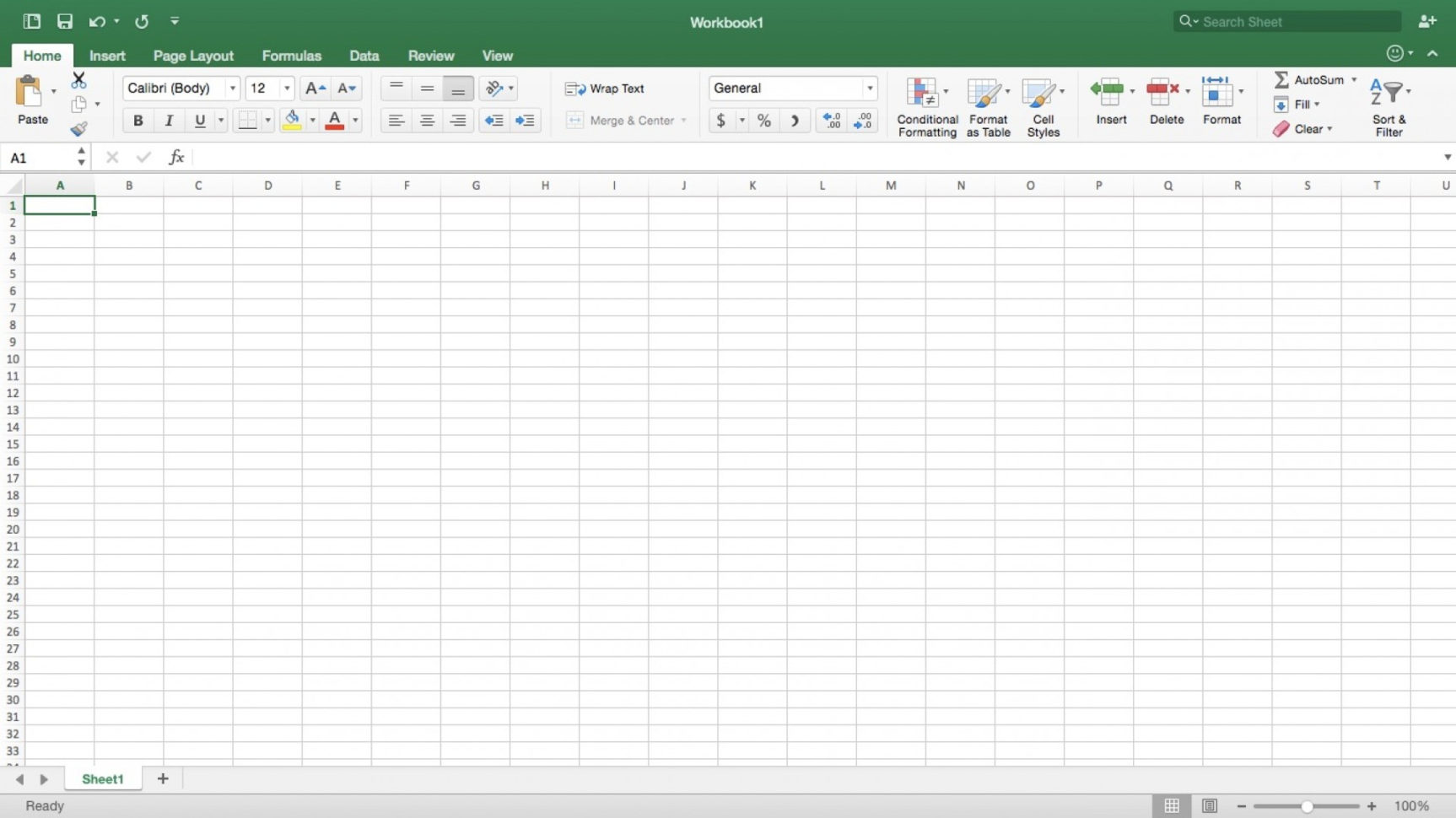Screen dimensions: 1456x818
Task: Open the font name dropdown
Action: click(x=232, y=88)
